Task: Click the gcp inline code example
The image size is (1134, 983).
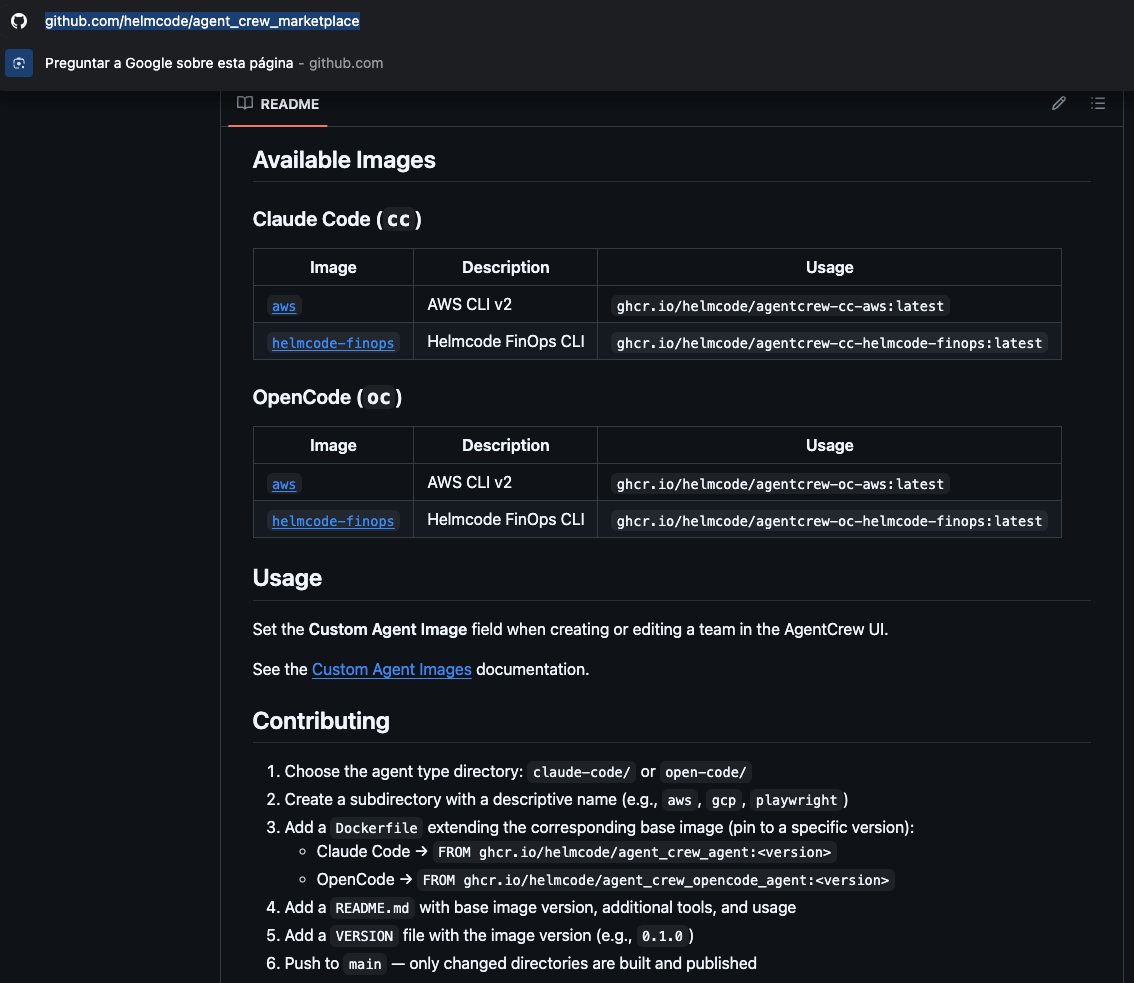Action: (x=723, y=800)
